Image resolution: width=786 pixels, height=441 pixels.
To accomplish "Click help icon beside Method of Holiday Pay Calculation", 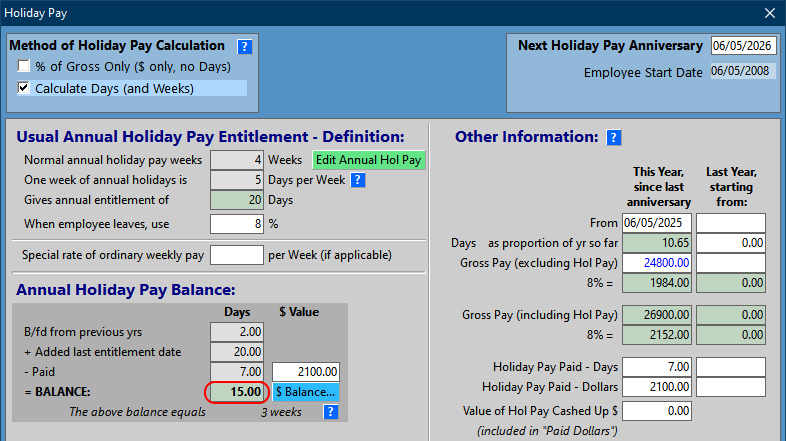I will coord(244,46).
